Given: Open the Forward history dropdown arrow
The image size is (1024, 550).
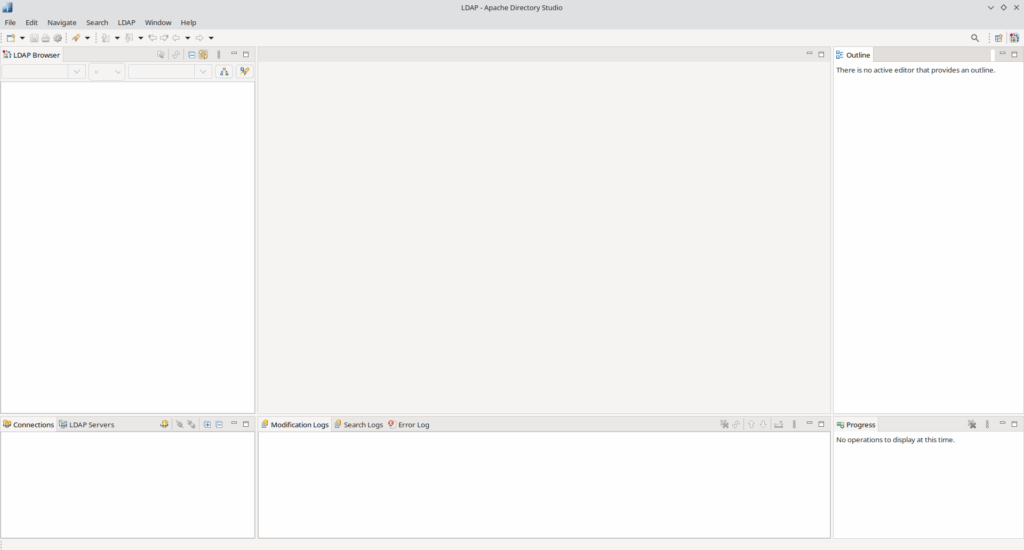Looking at the screenshot, I should pos(211,38).
